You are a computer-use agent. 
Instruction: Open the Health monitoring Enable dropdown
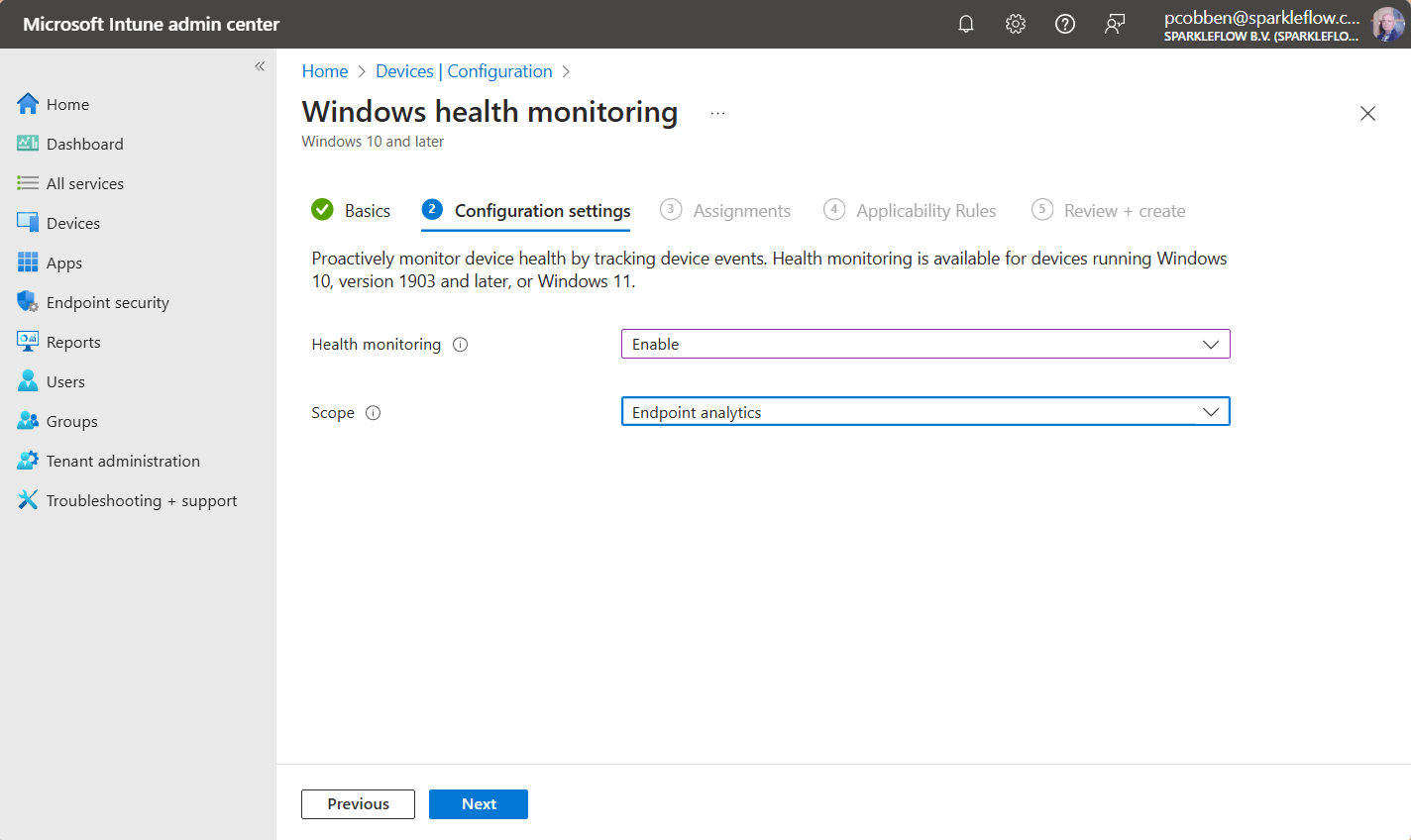pos(925,344)
